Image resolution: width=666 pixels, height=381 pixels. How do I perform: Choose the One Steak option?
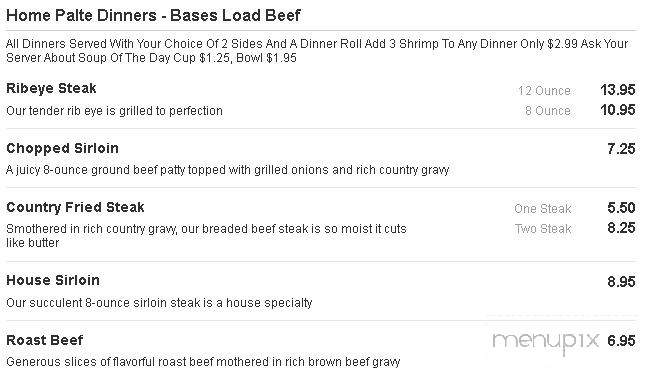click(x=543, y=209)
